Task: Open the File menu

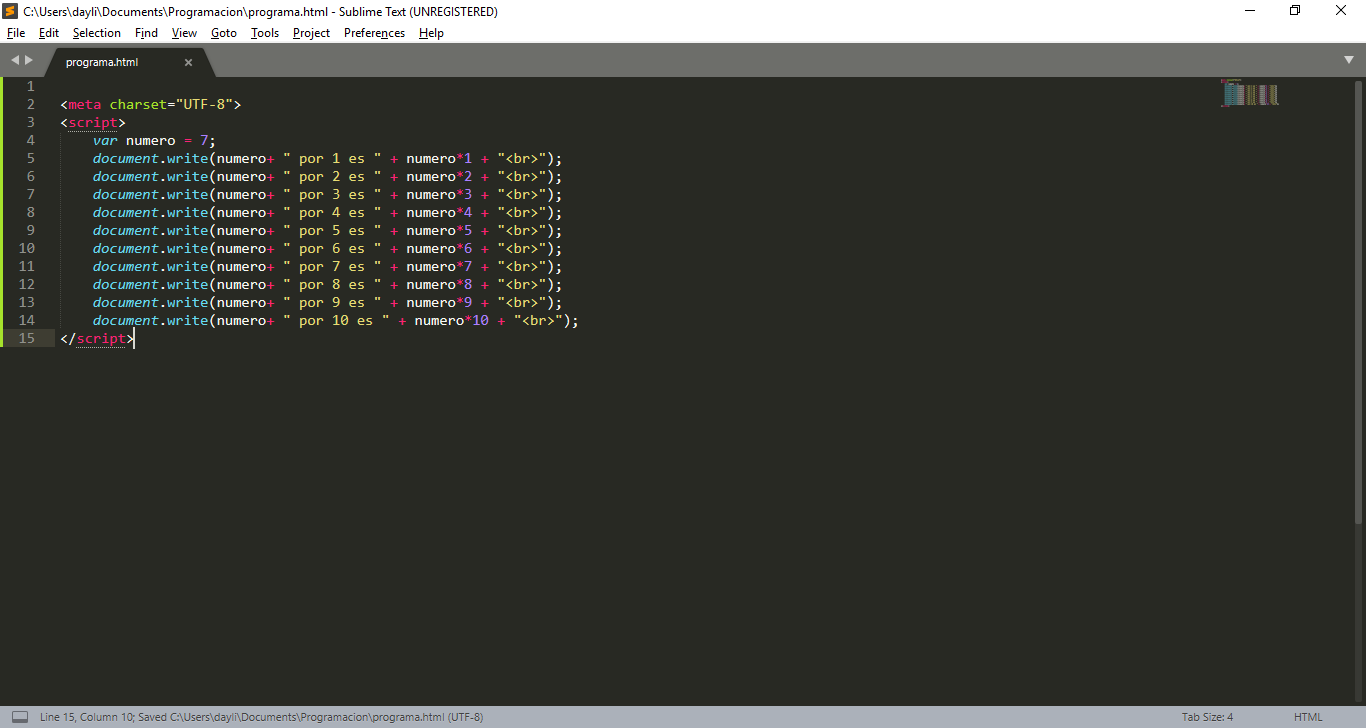Action: click(16, 33)
